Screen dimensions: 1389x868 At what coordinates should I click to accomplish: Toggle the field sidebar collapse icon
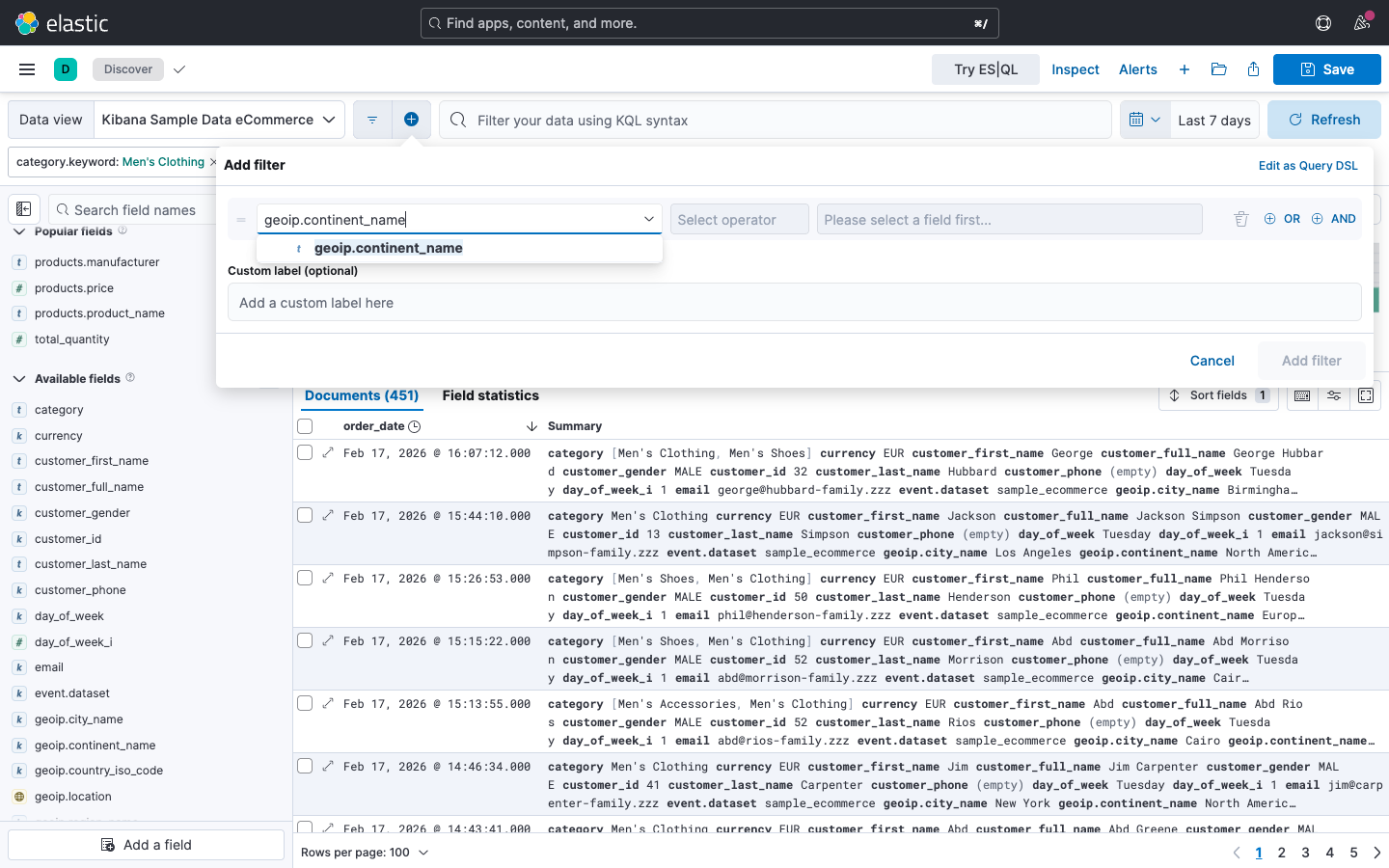coord(24,209)
